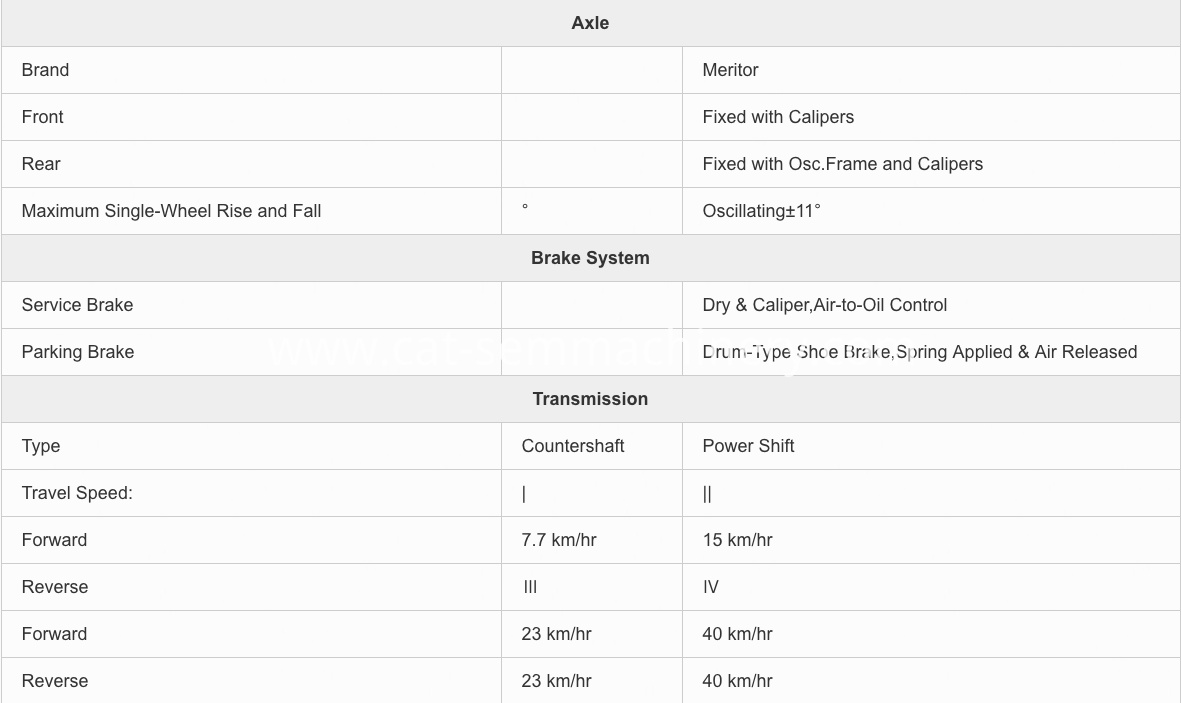The height and width of the screenshot is (703, 1181).
Task: Click the 7.7 km/hr forward speed
Action: coord(558,540)
